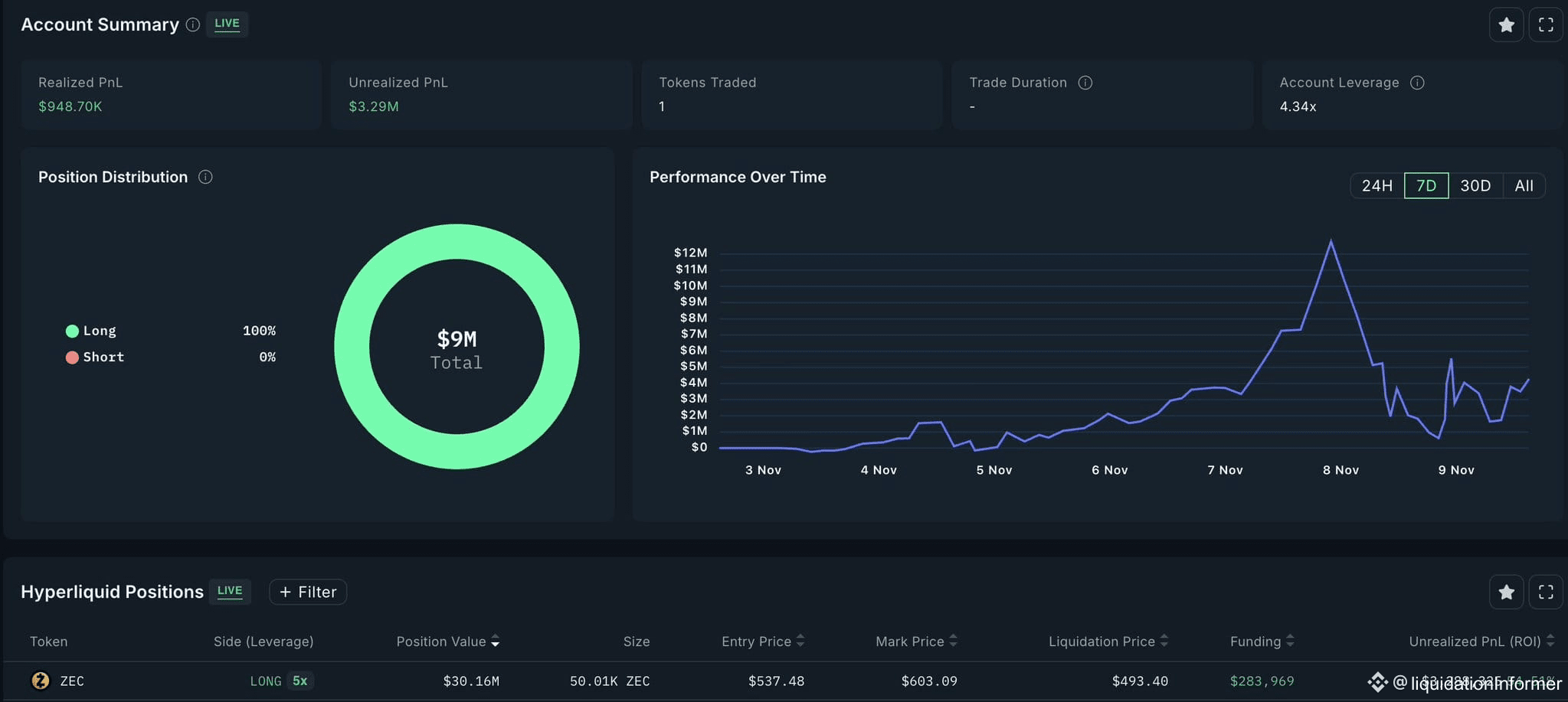Open the Filter button for positions
The image size is (1568, 702).
pos(308,592)
